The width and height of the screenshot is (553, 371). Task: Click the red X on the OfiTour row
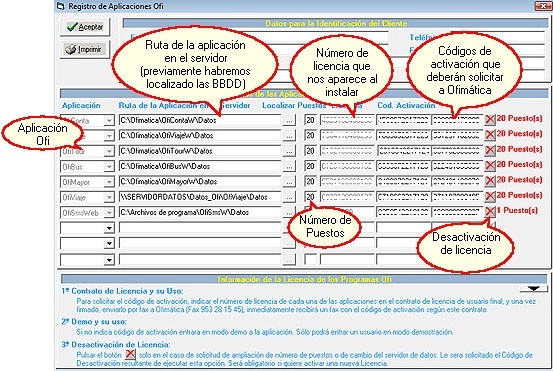pyautogui.click(x=490, y=150)
